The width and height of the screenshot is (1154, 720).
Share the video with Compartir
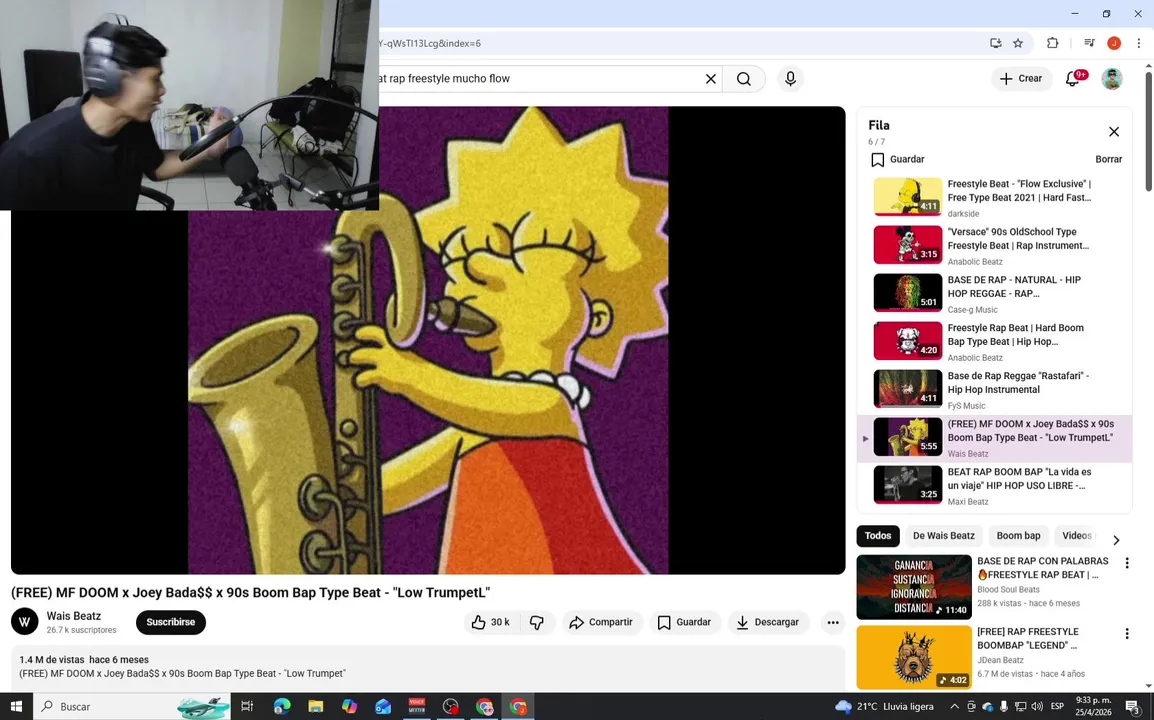[602, 623]
